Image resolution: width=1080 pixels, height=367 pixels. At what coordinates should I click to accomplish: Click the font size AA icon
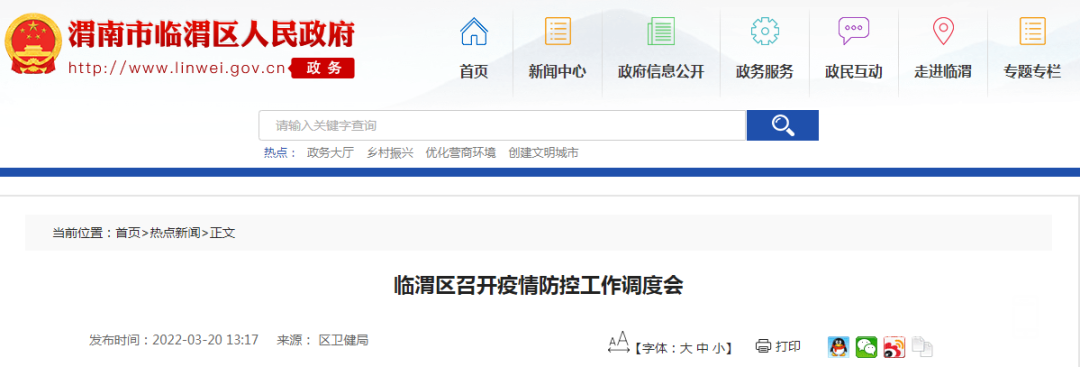coord(619,342)
